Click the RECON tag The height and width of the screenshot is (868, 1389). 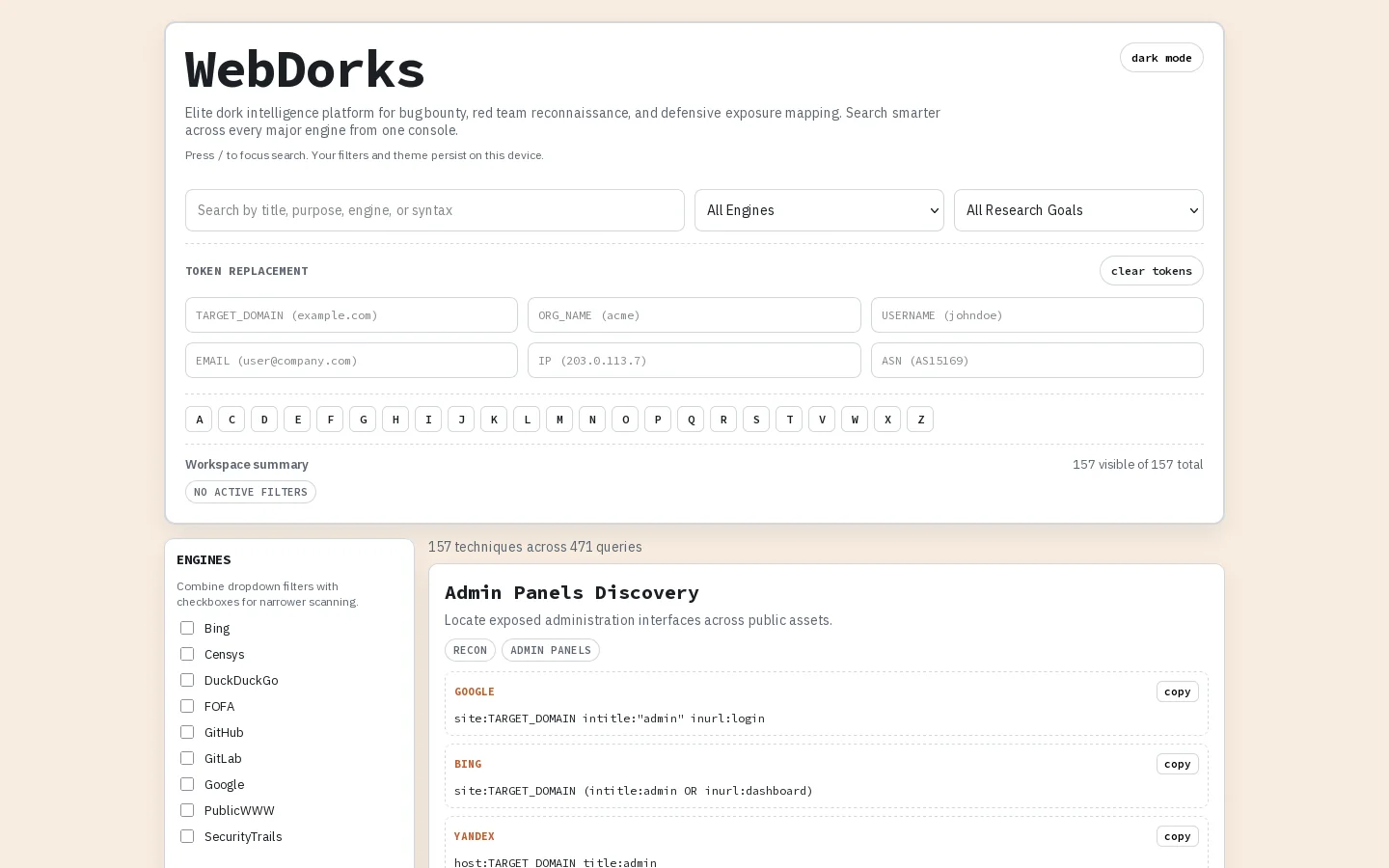(x=470, y=650)
